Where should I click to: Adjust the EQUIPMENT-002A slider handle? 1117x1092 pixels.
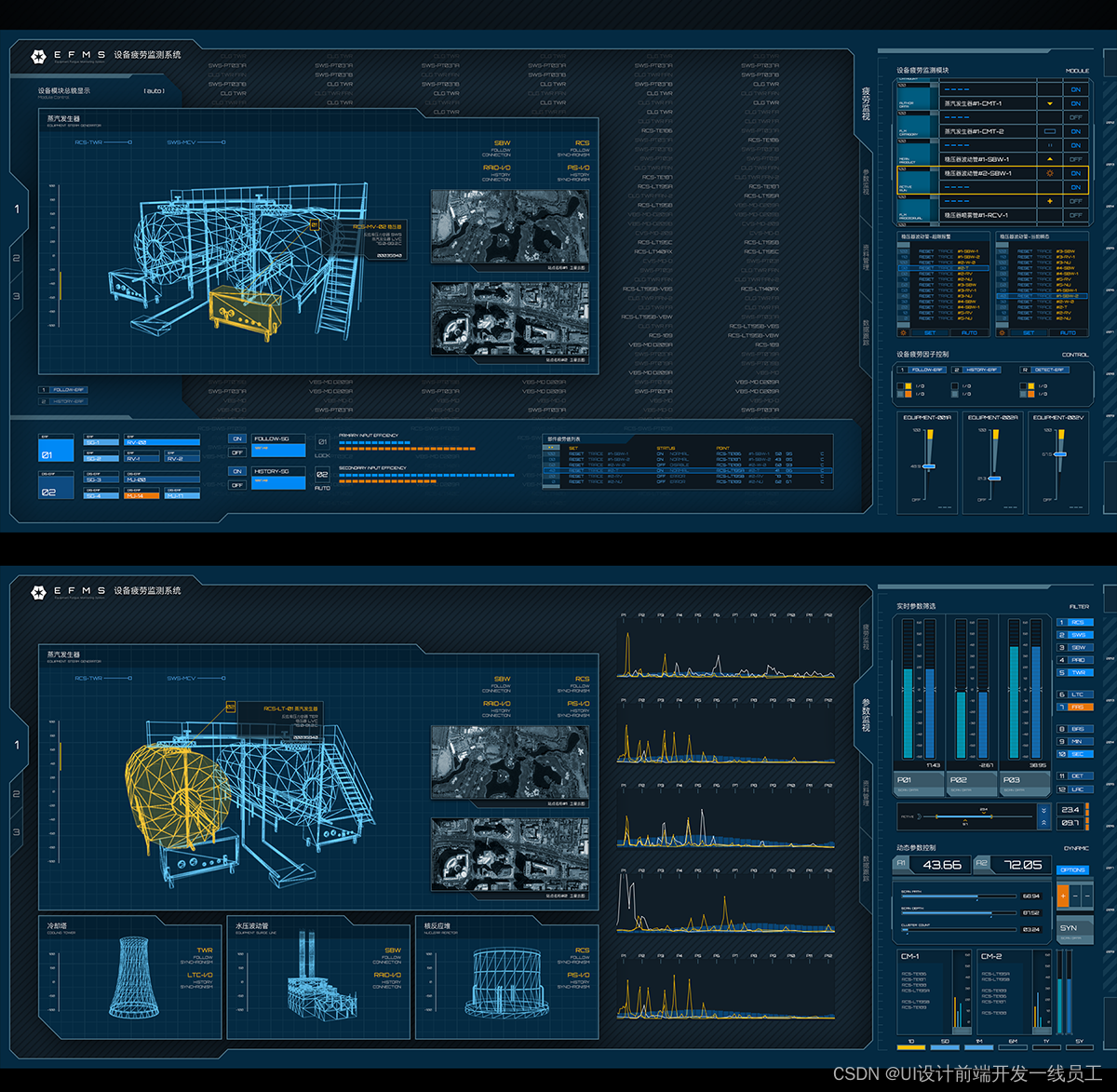(994, 479)
